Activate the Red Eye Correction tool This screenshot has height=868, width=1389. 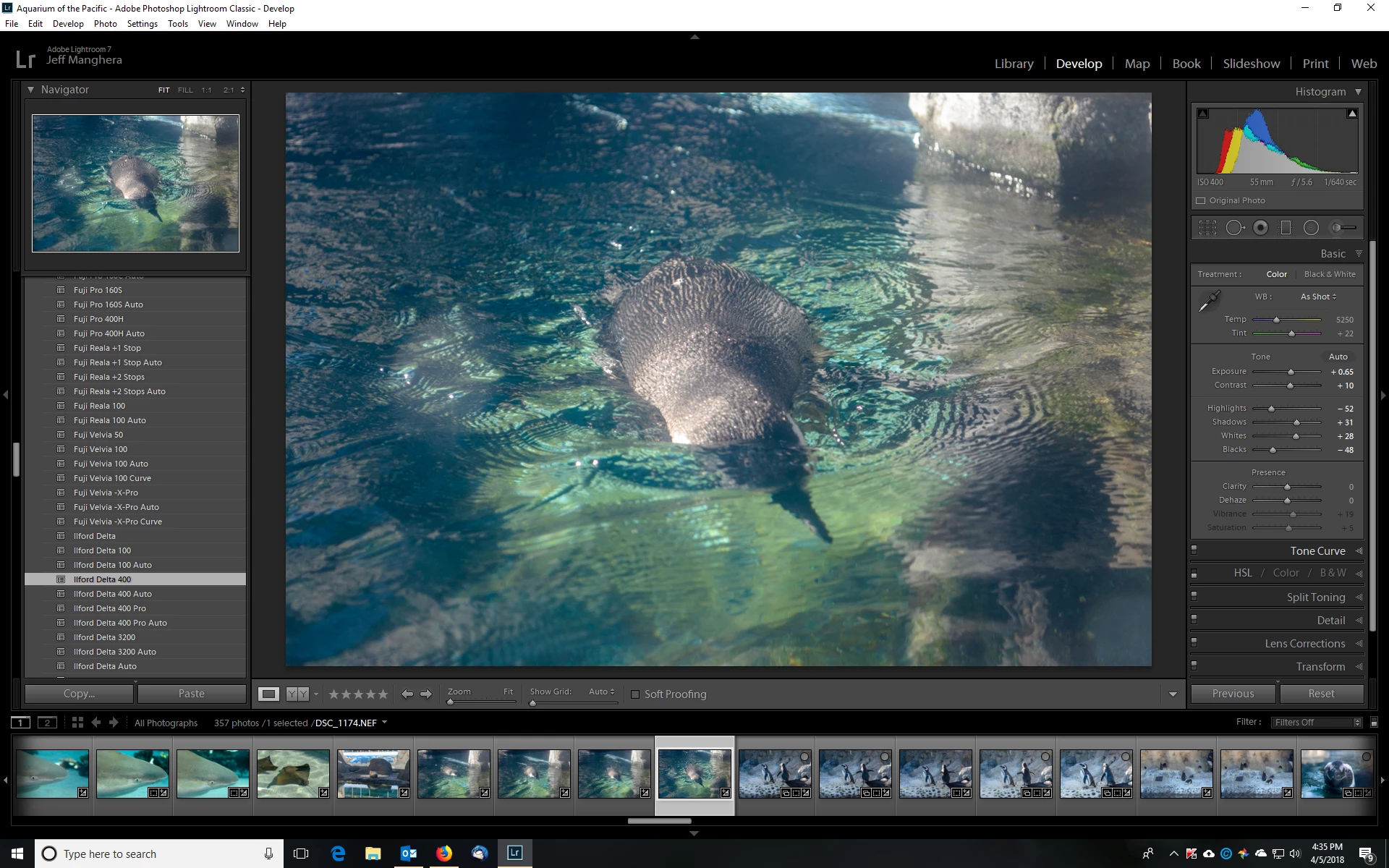(1260, 228)
